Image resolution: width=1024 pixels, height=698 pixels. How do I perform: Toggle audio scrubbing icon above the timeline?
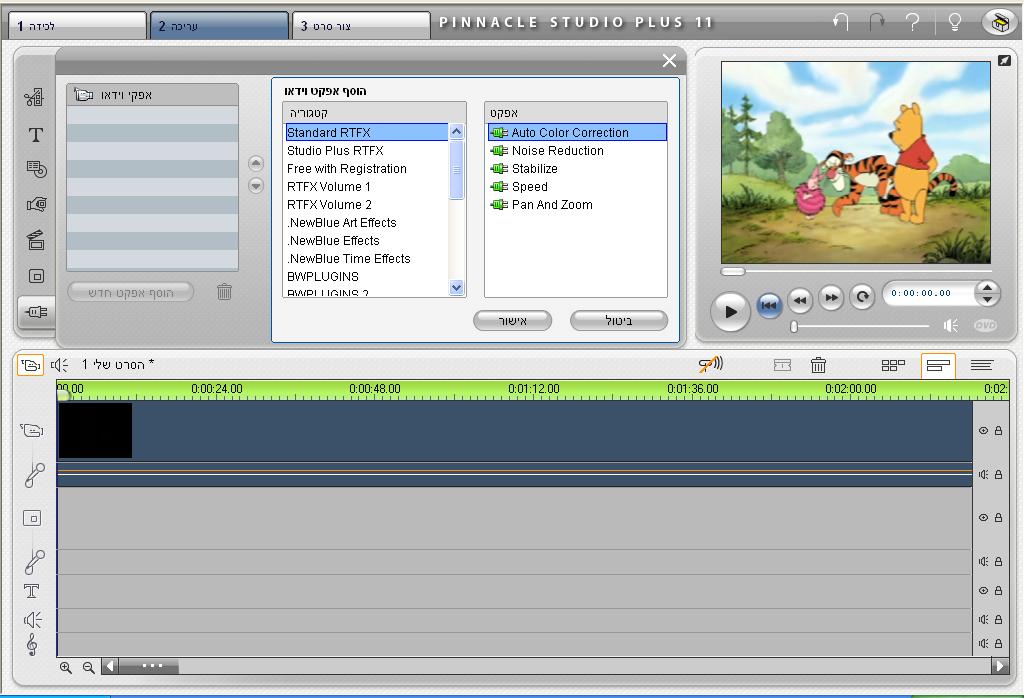[x=711, y=364]
